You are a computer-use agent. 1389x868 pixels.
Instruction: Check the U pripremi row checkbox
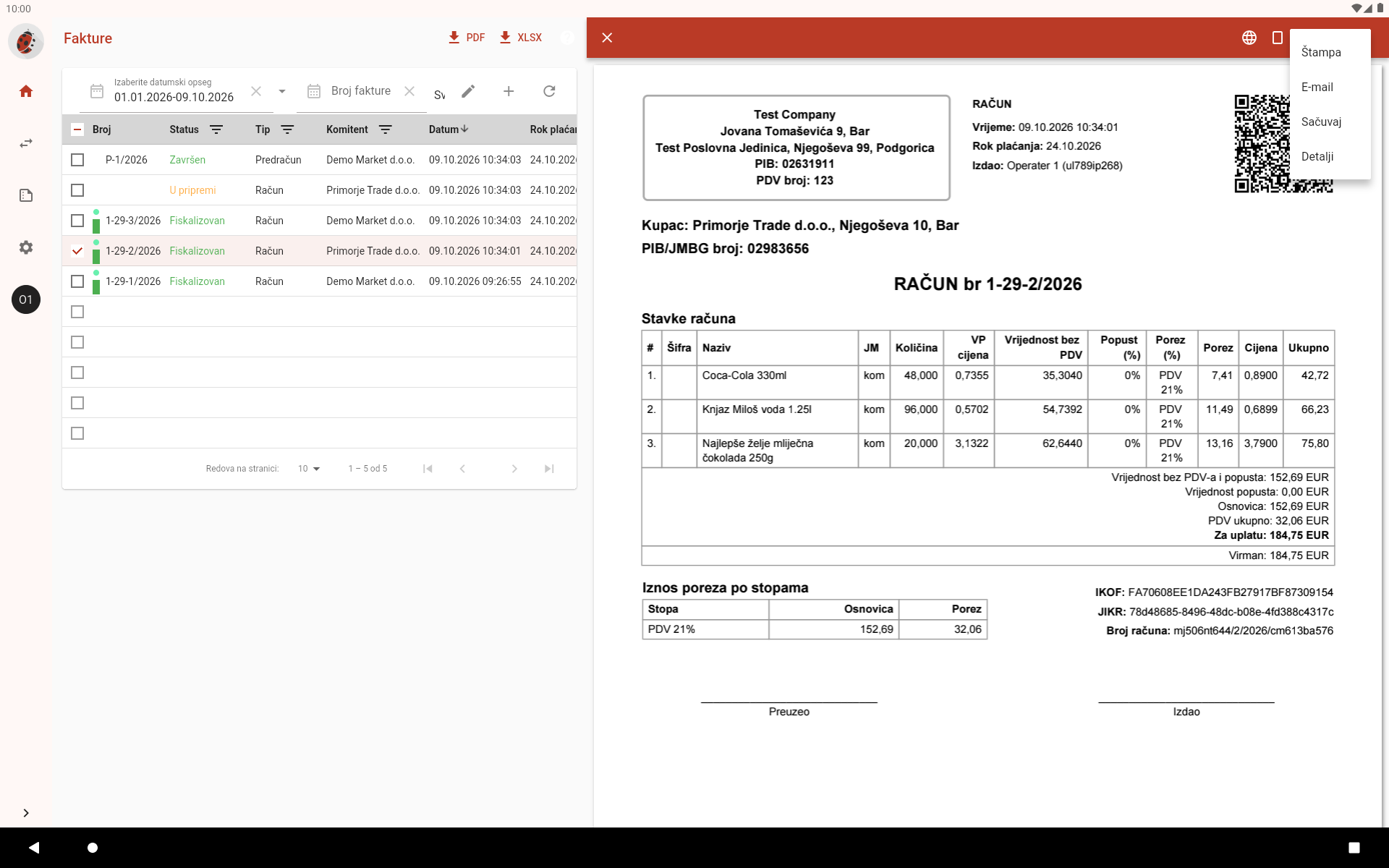tap(77, 190)
